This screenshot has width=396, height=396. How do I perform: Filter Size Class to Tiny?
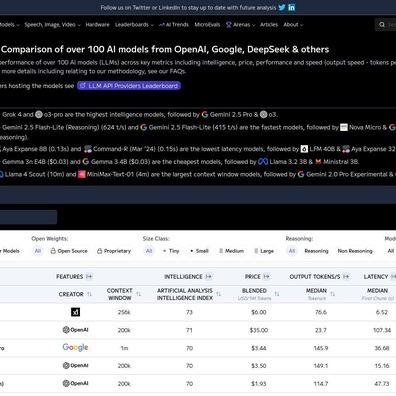(x=171, y=251)
